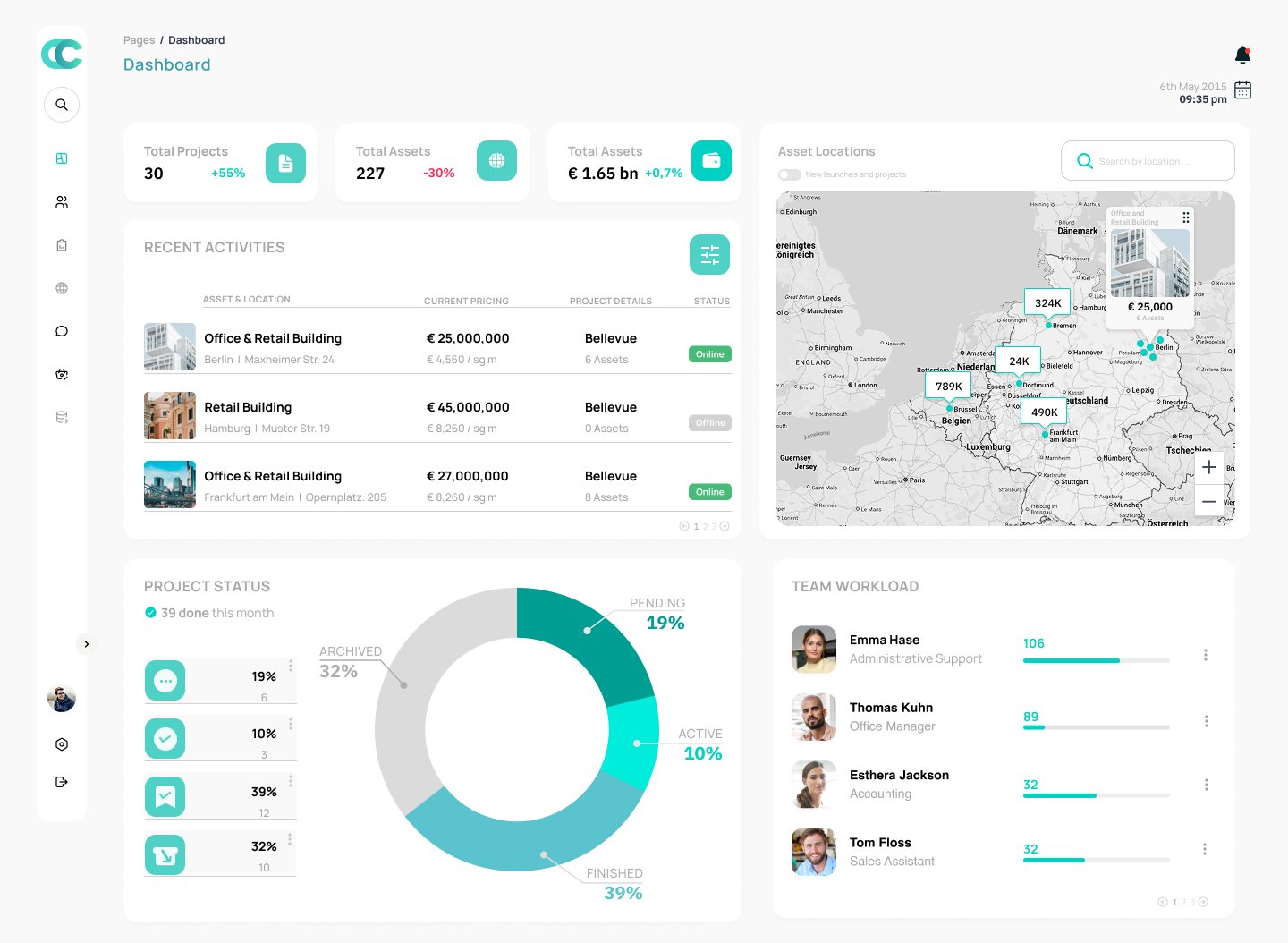Open the options menu for Emma Hase
Image resolution: width=1288 pixels, height=943 pixels.
pos(1206,655)
